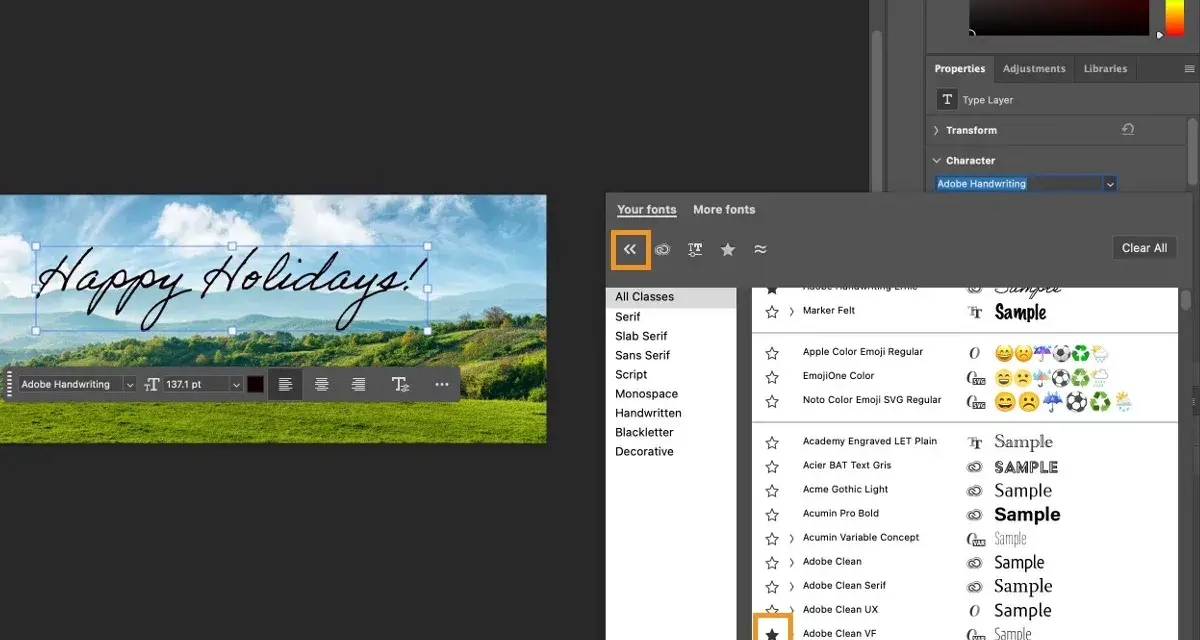Click the Clear All button

click(1144, 248)
